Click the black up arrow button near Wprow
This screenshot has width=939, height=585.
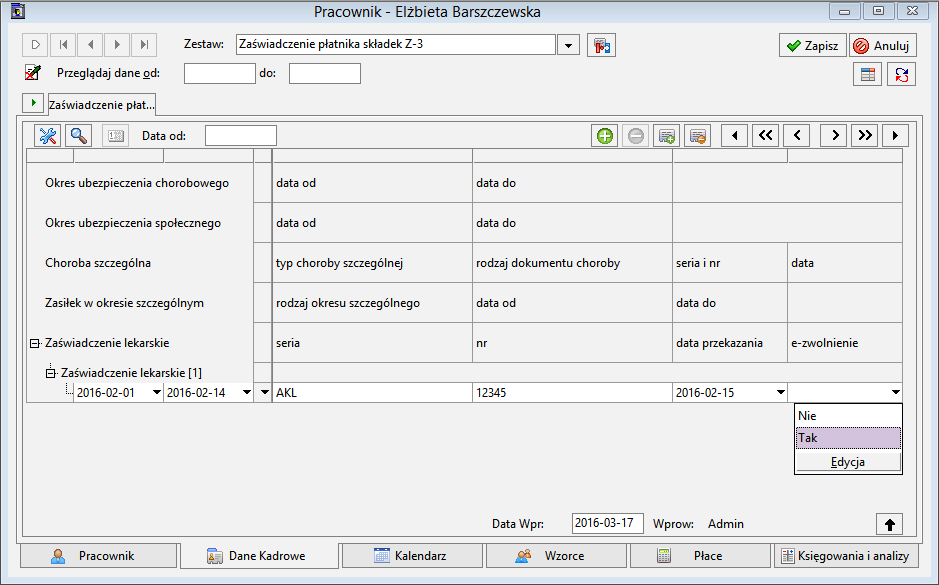tap(889, 524)
